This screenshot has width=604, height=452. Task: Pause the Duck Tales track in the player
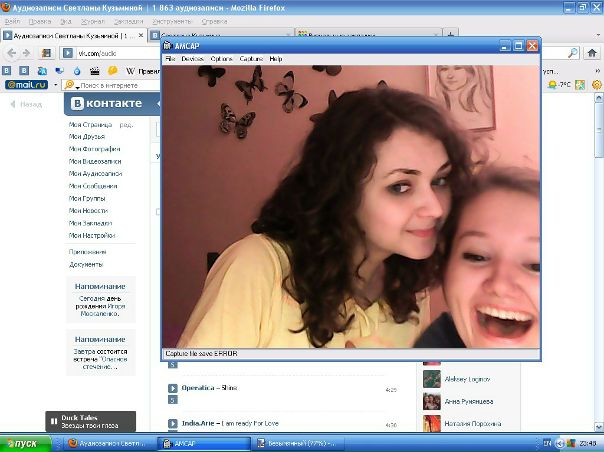coord(55,422)
